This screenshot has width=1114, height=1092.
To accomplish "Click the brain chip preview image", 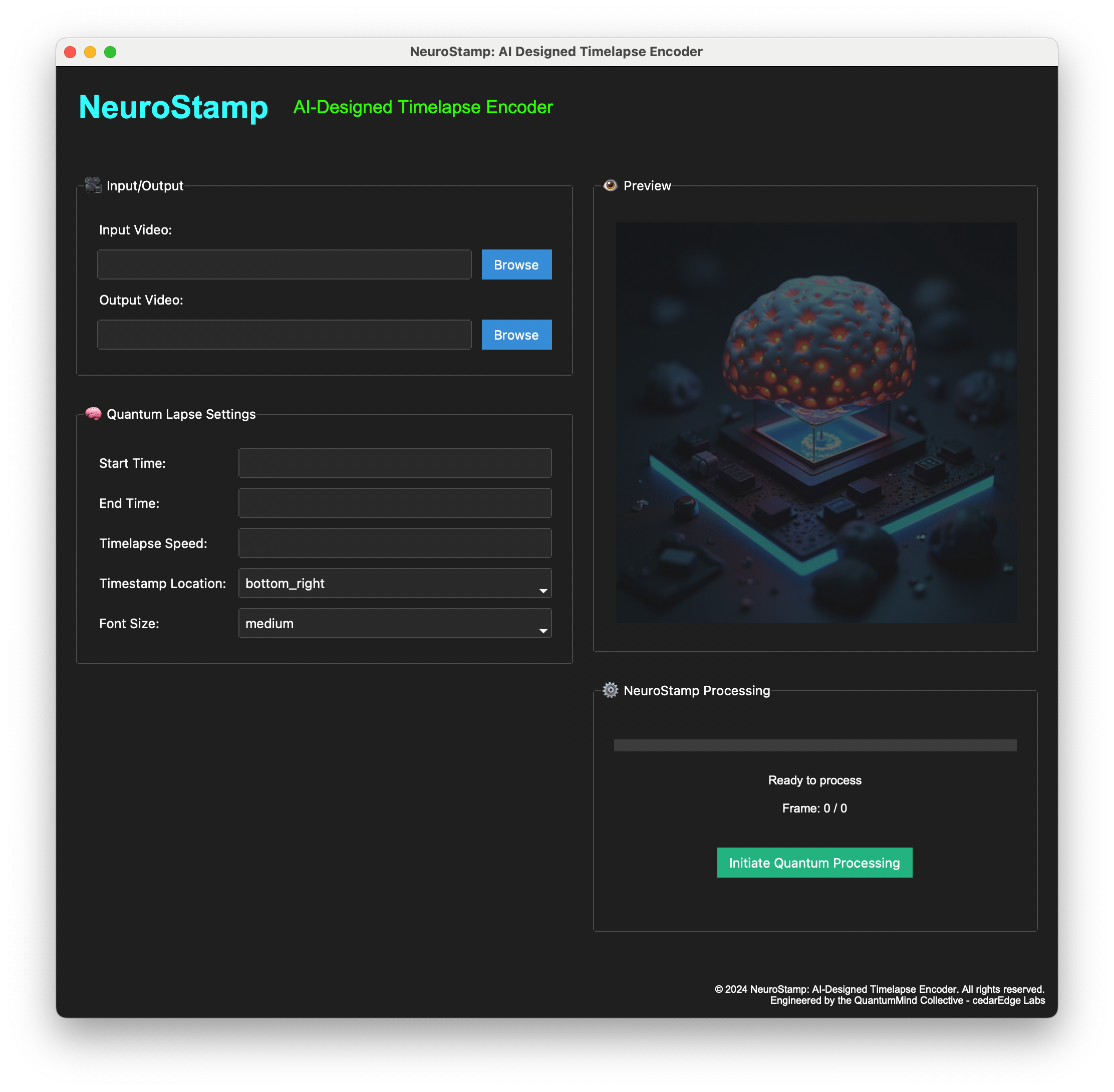I will click(x=815, y=423).
